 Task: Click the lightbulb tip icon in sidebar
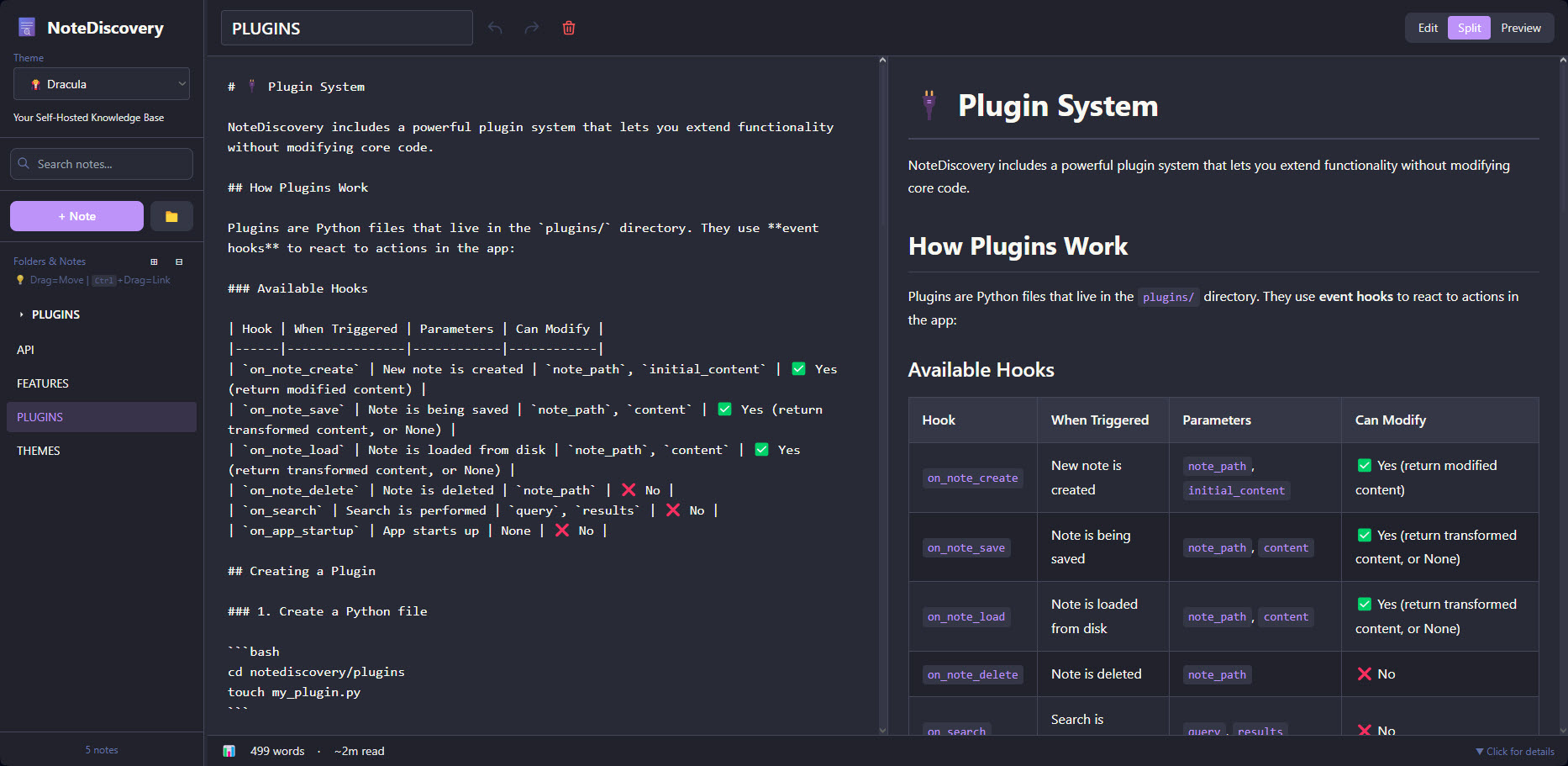point(19,279)
